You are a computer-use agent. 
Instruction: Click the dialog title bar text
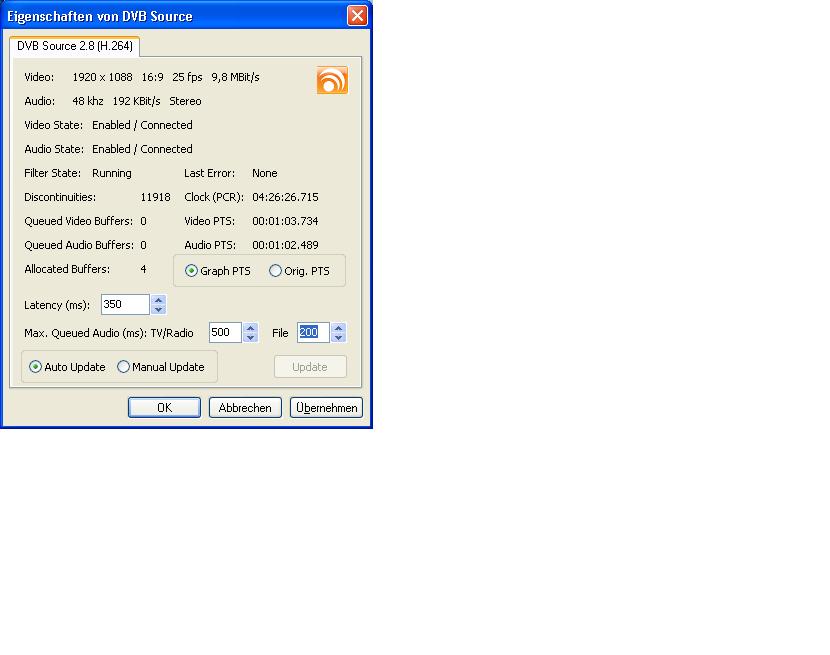pyautogui.click(x=100, y=16)
